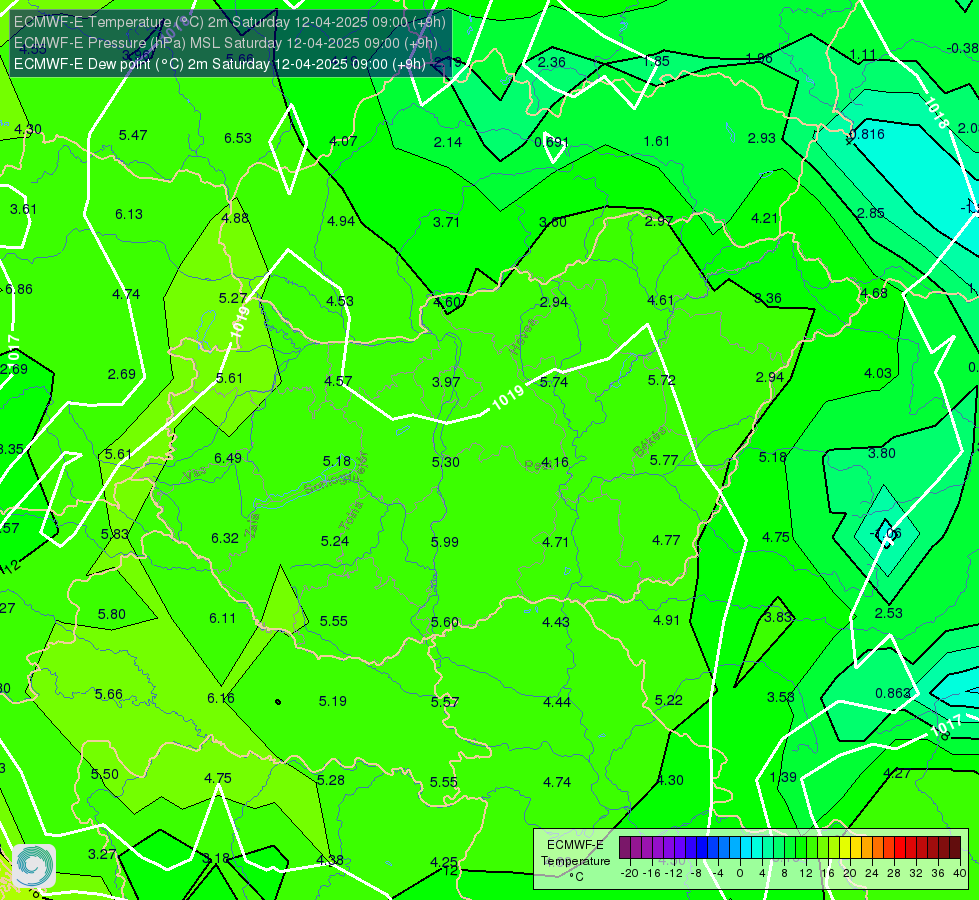Click the dew point value 6.11
Image resolution: width=979 pixels, height=900 pixels.
click(222, 618)
